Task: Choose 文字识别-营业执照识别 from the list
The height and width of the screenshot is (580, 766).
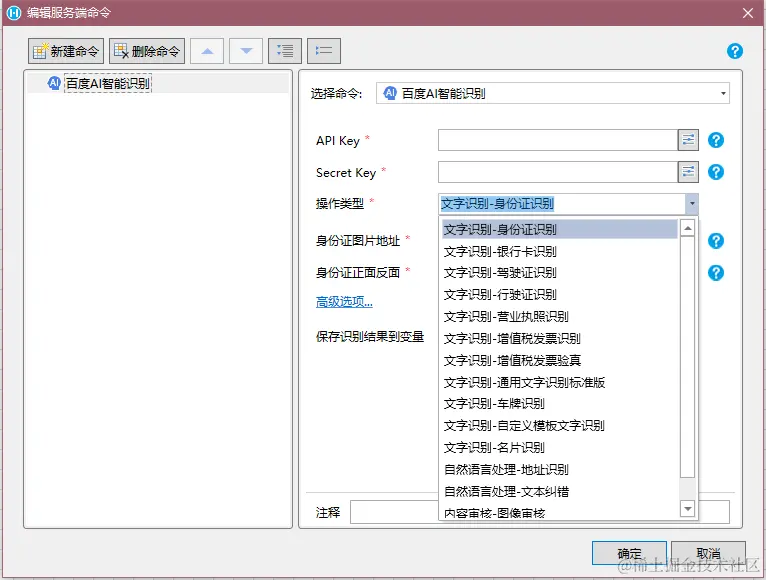Action: coord(560,317)
